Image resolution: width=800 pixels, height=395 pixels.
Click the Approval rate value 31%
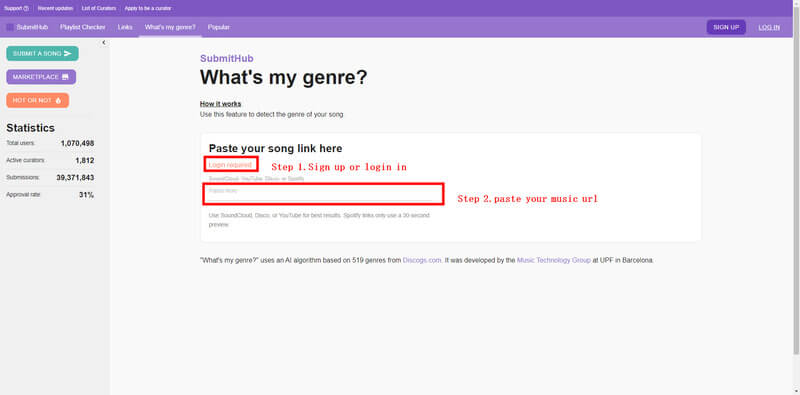pyautogui.click(x=87, y=195)
